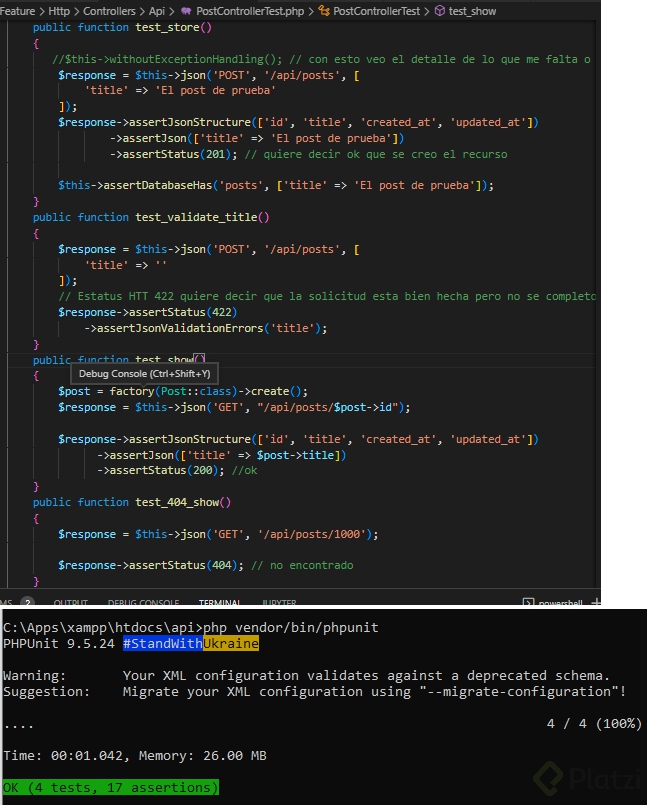This screenshot has height=805, width=647.
Task: Open the JUPYTER panel tab
Action: pyautogui.click(x=279, y=602)
